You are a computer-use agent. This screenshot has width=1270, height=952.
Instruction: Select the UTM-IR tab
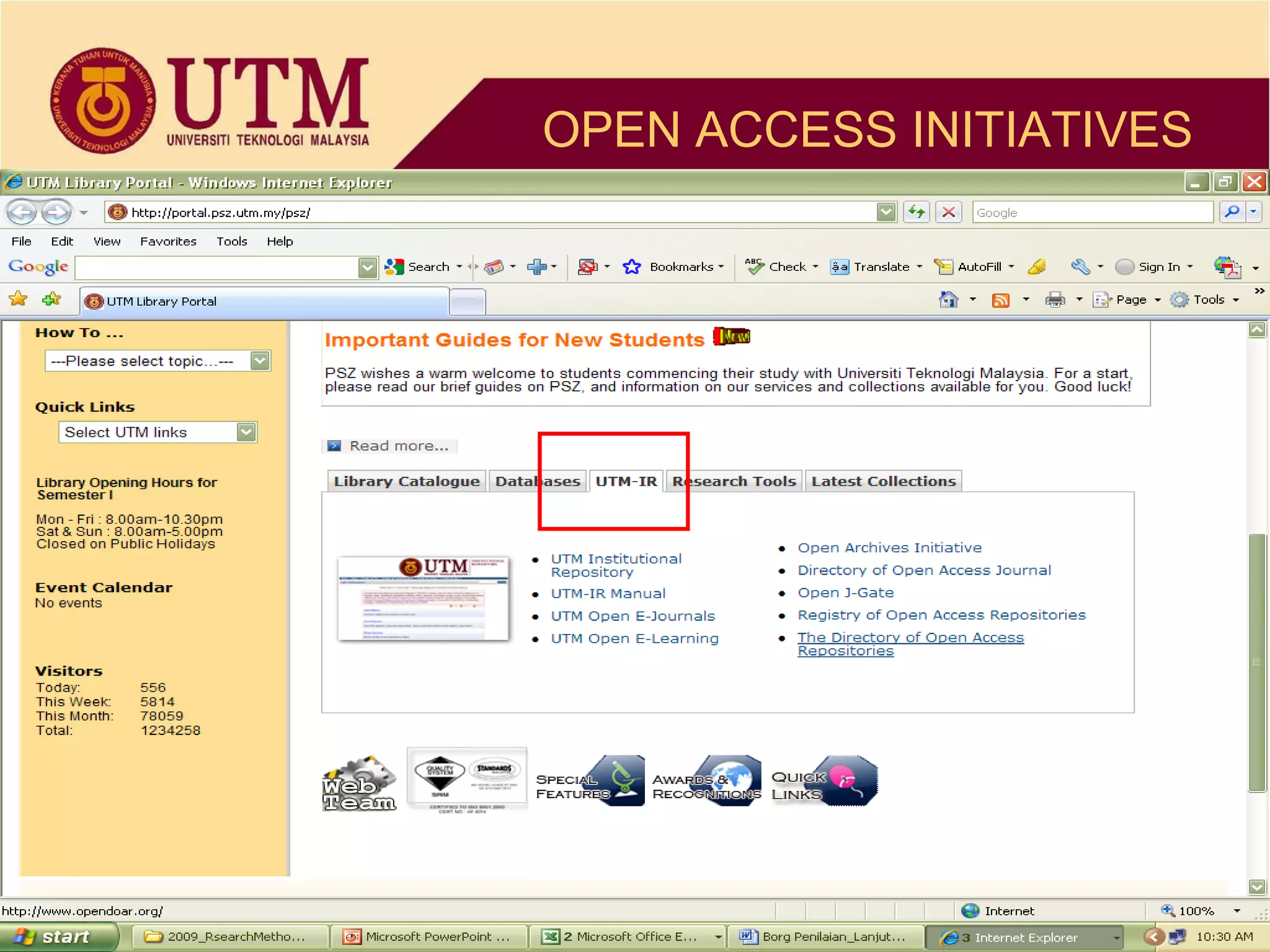[626, 482]
